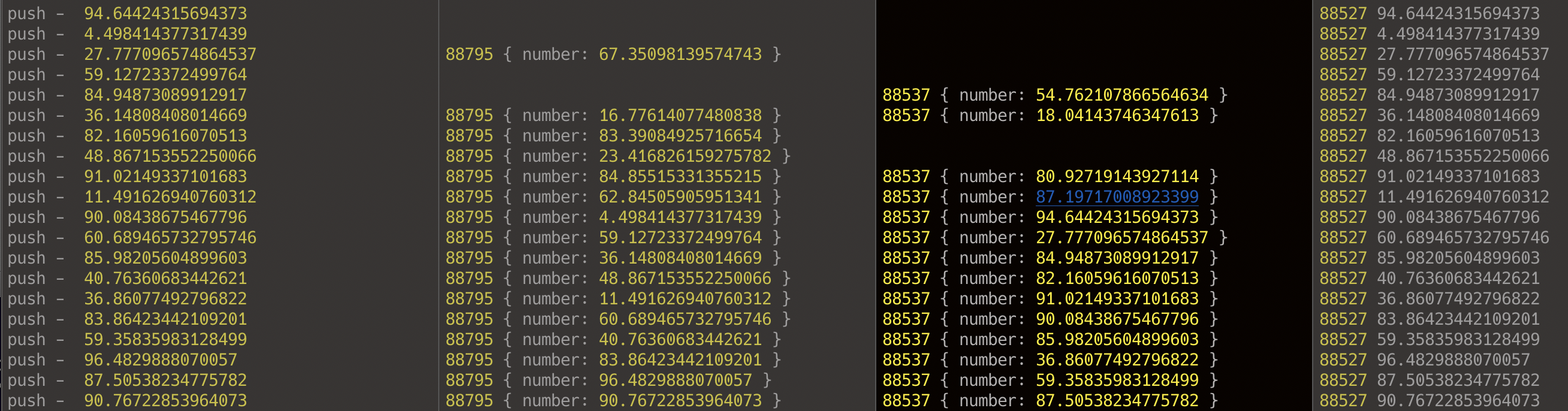
Task: Select the line '88527 36.14808408014669'
Action: (1430, 116)
